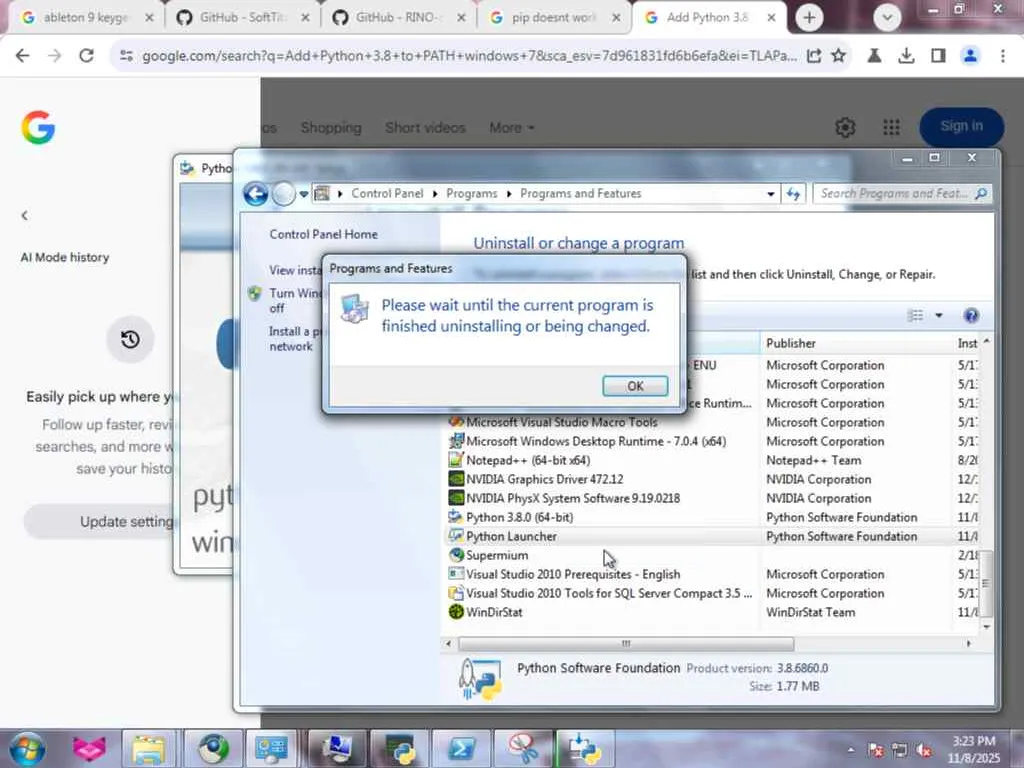The height and width of the screenshot is (768, 1024).
Task: Select Microsoft Visual Studio Macro Tools entry
Action: pos(712,423)
